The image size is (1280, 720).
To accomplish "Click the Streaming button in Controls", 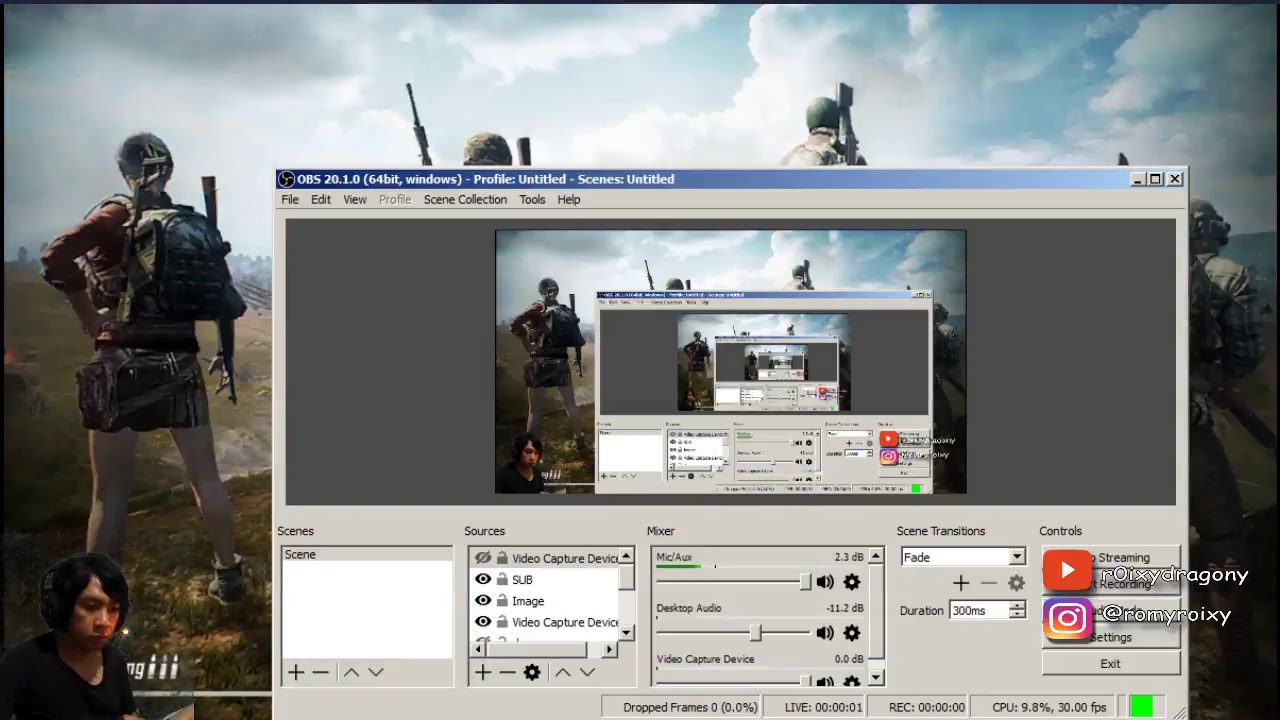I will (1111, 557).
